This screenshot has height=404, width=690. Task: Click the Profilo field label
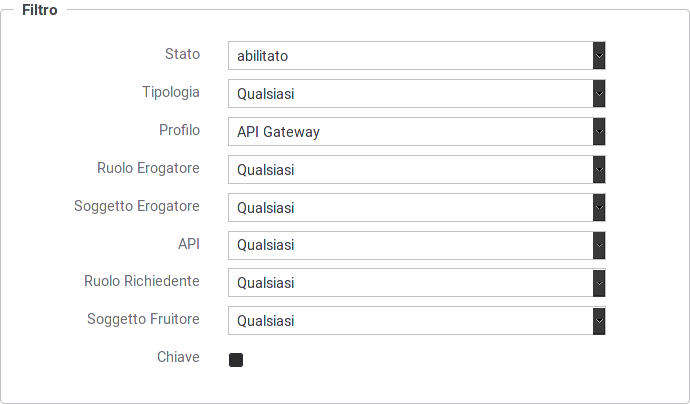(180, 130)
